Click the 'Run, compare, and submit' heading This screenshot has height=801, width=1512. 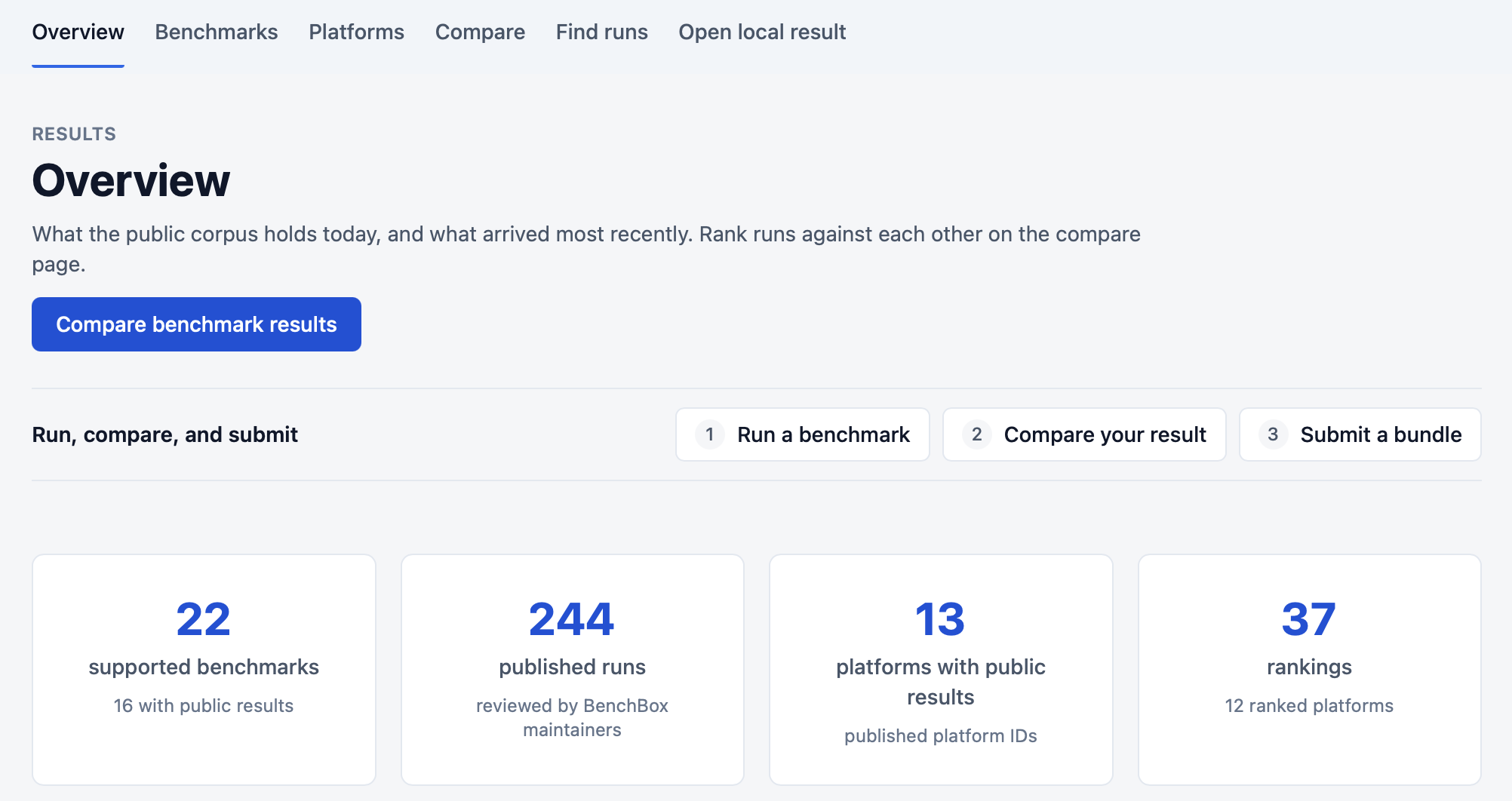(165, 434)
